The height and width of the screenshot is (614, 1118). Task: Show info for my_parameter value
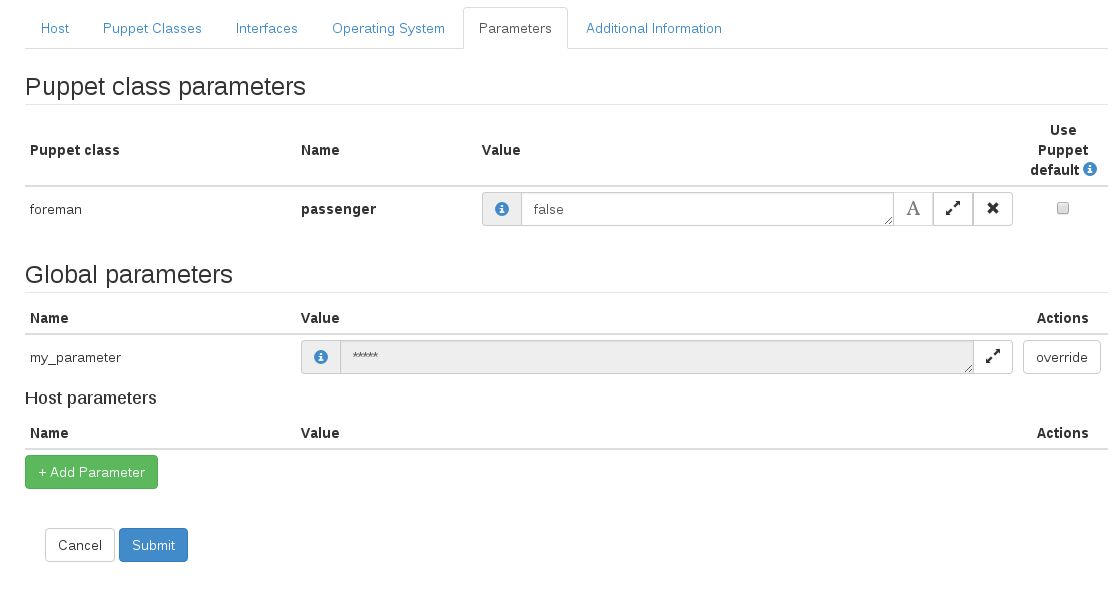tap(321, 357)
